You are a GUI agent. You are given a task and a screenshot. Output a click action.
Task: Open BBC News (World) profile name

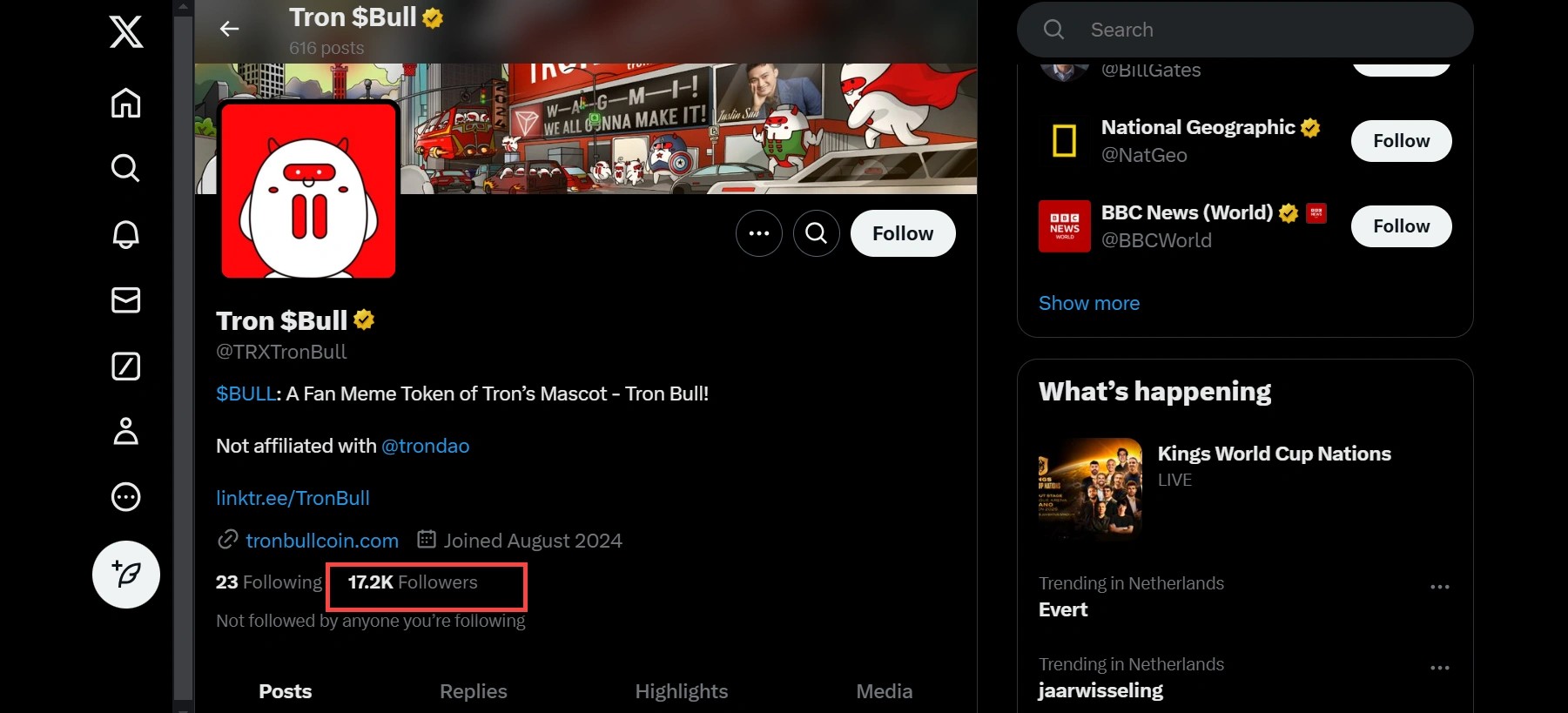1187,212
